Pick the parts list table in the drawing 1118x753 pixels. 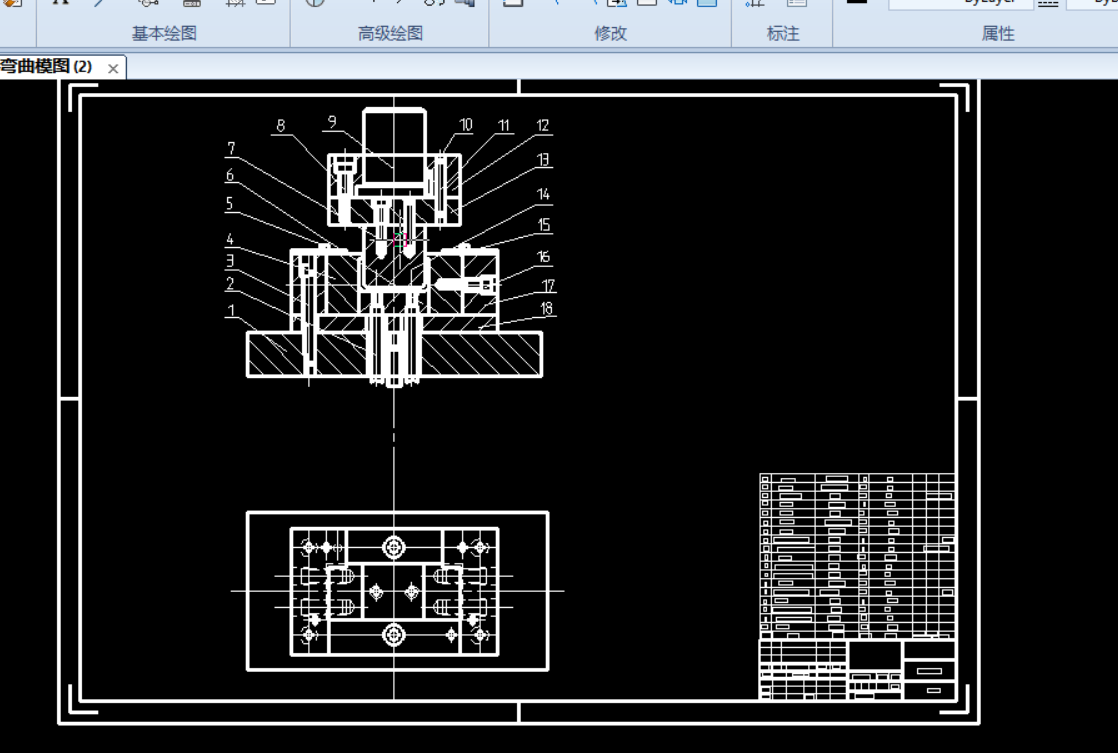(x=858, y=556)
